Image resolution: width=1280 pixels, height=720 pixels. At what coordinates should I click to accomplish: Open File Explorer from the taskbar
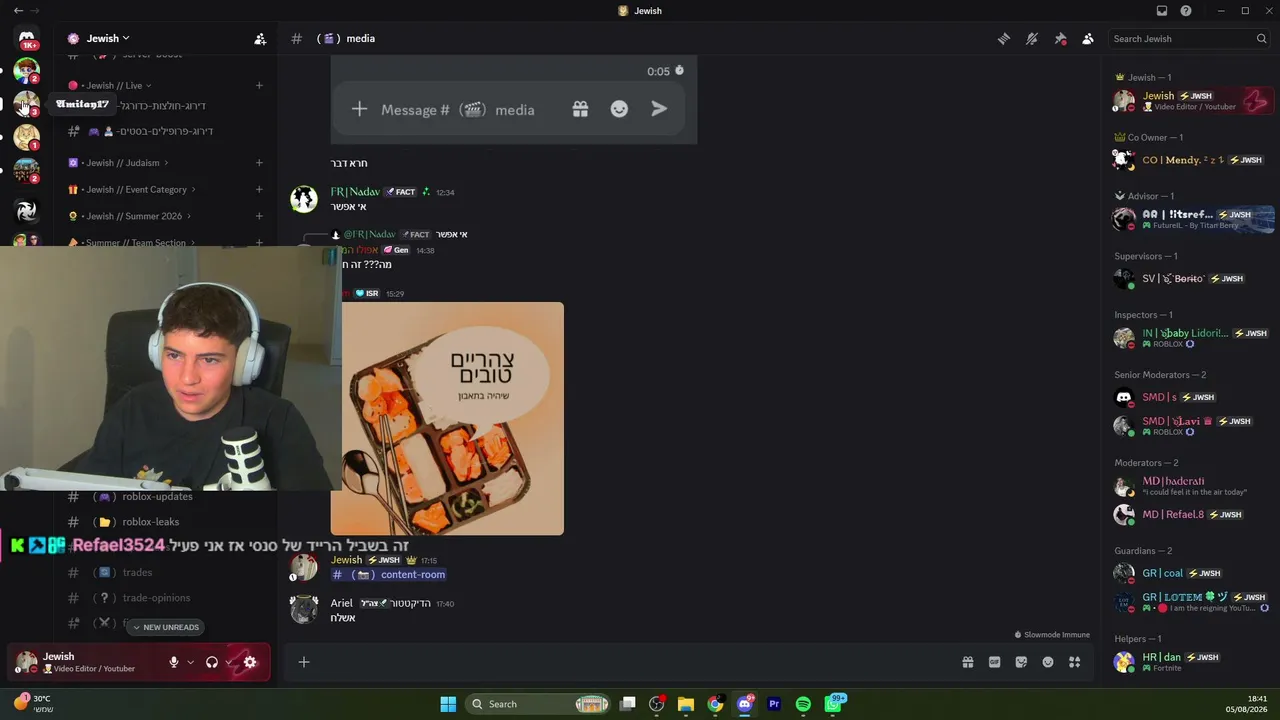686,704
